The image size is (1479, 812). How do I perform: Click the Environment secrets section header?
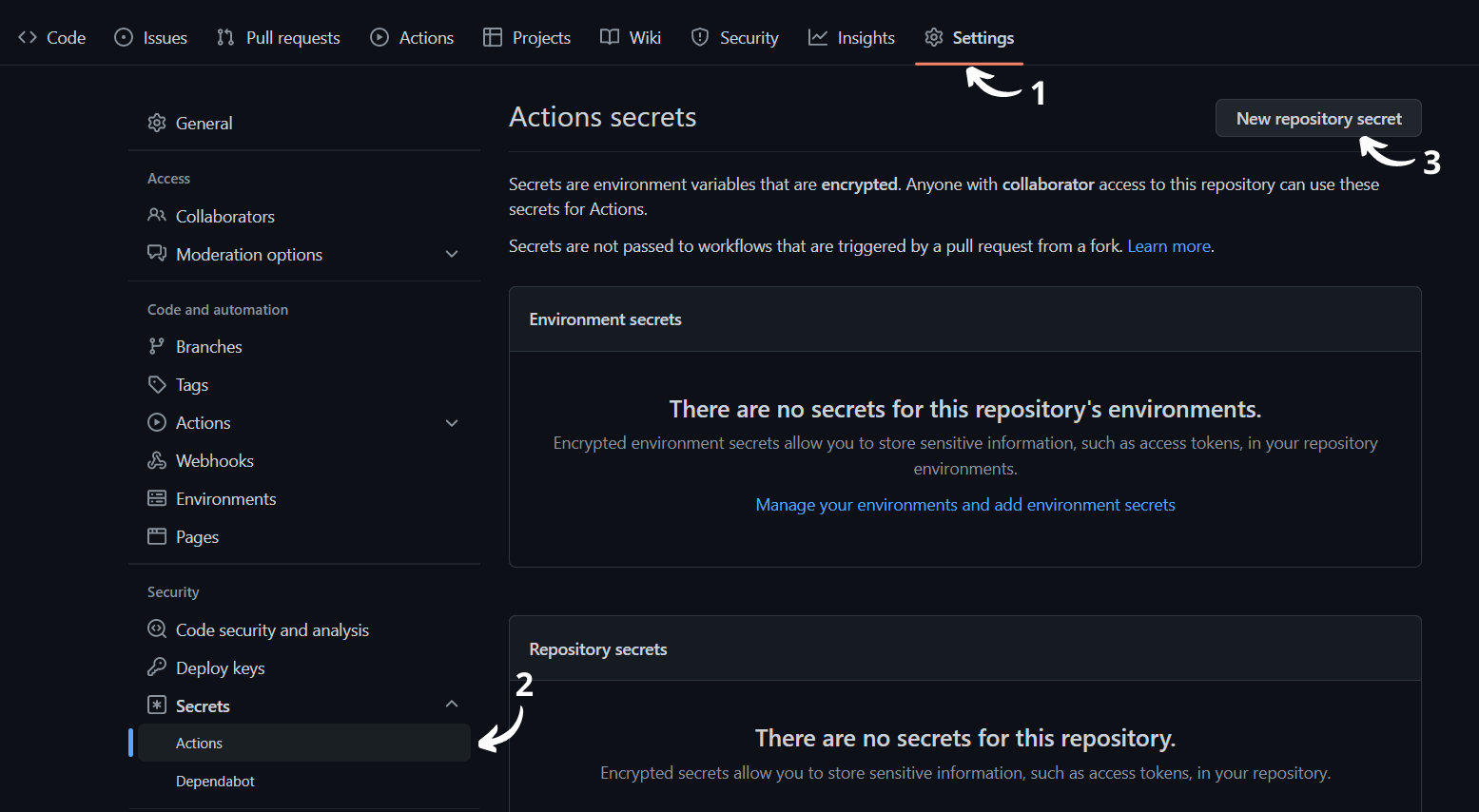(605, 319)
